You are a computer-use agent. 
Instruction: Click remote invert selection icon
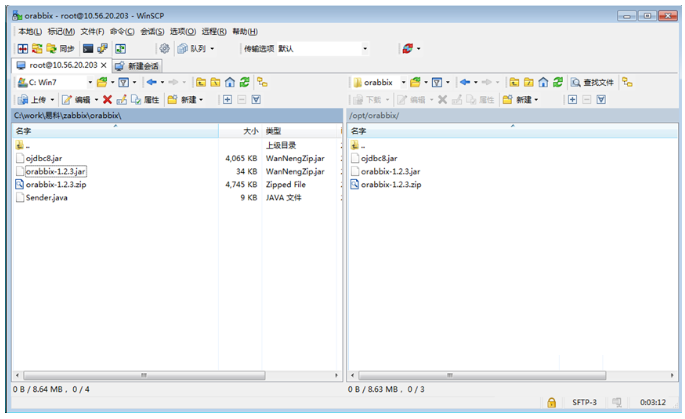(601, 100)
